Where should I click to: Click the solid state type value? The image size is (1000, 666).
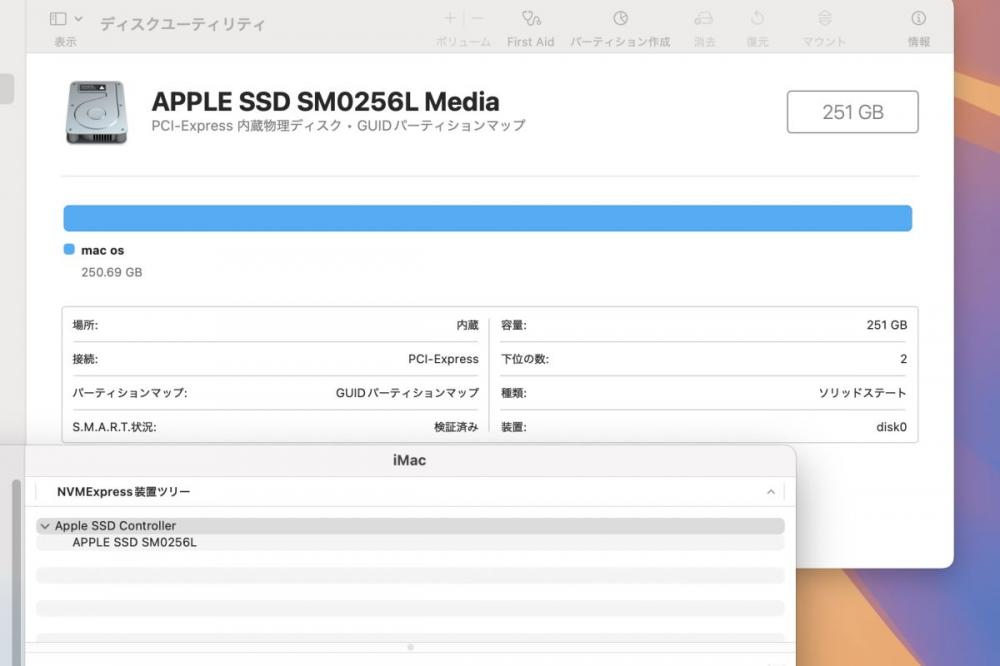(x=862, y=393)
